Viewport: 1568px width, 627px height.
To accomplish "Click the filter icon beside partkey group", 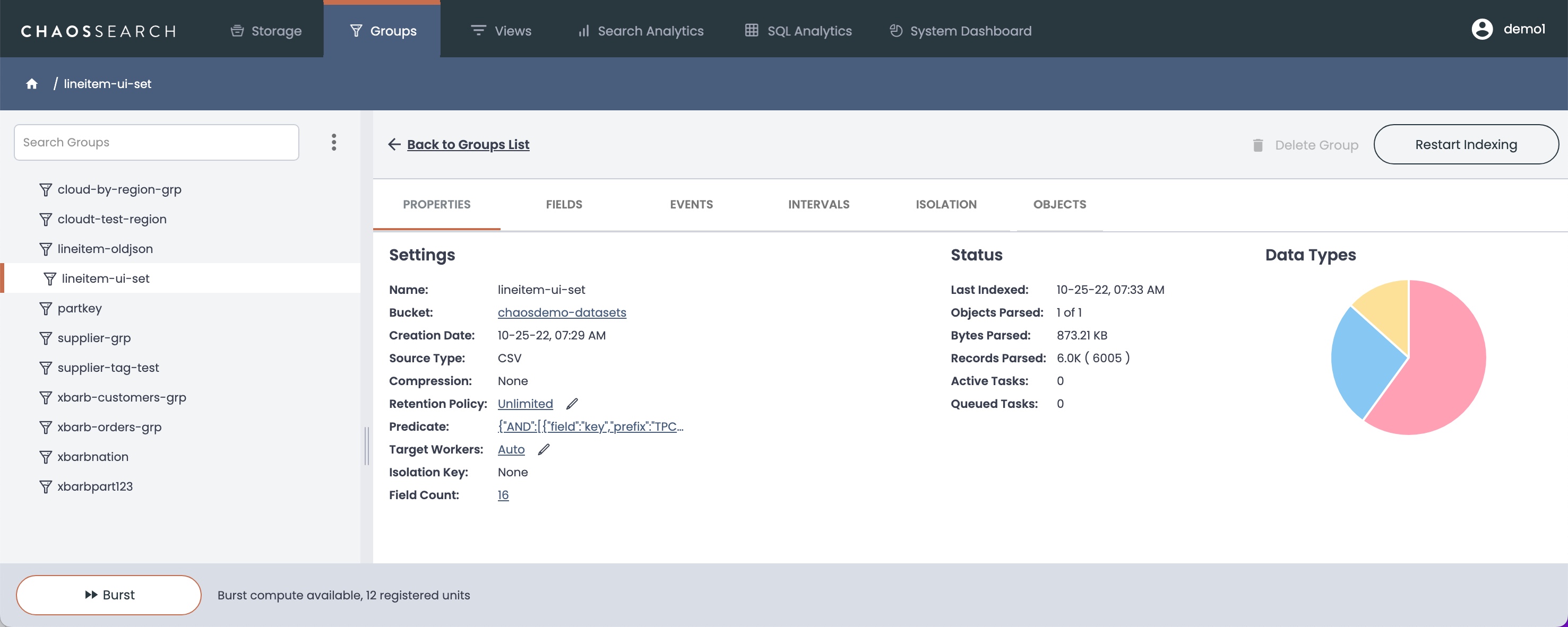I will tap(46, 308).
